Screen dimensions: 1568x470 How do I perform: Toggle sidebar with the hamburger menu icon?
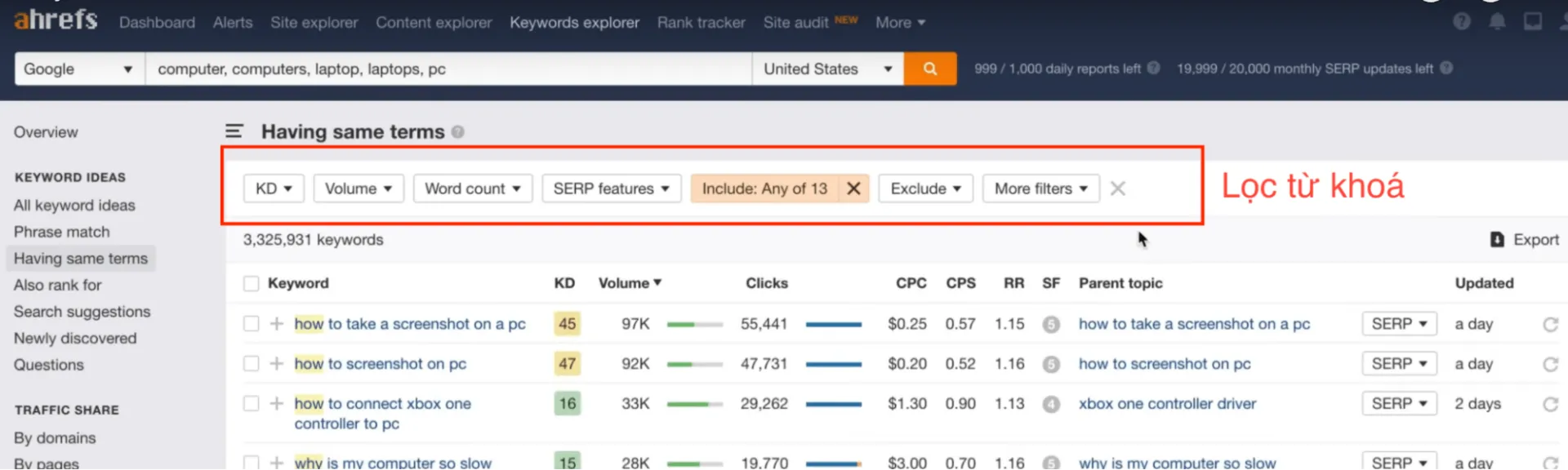click(234, 131)
